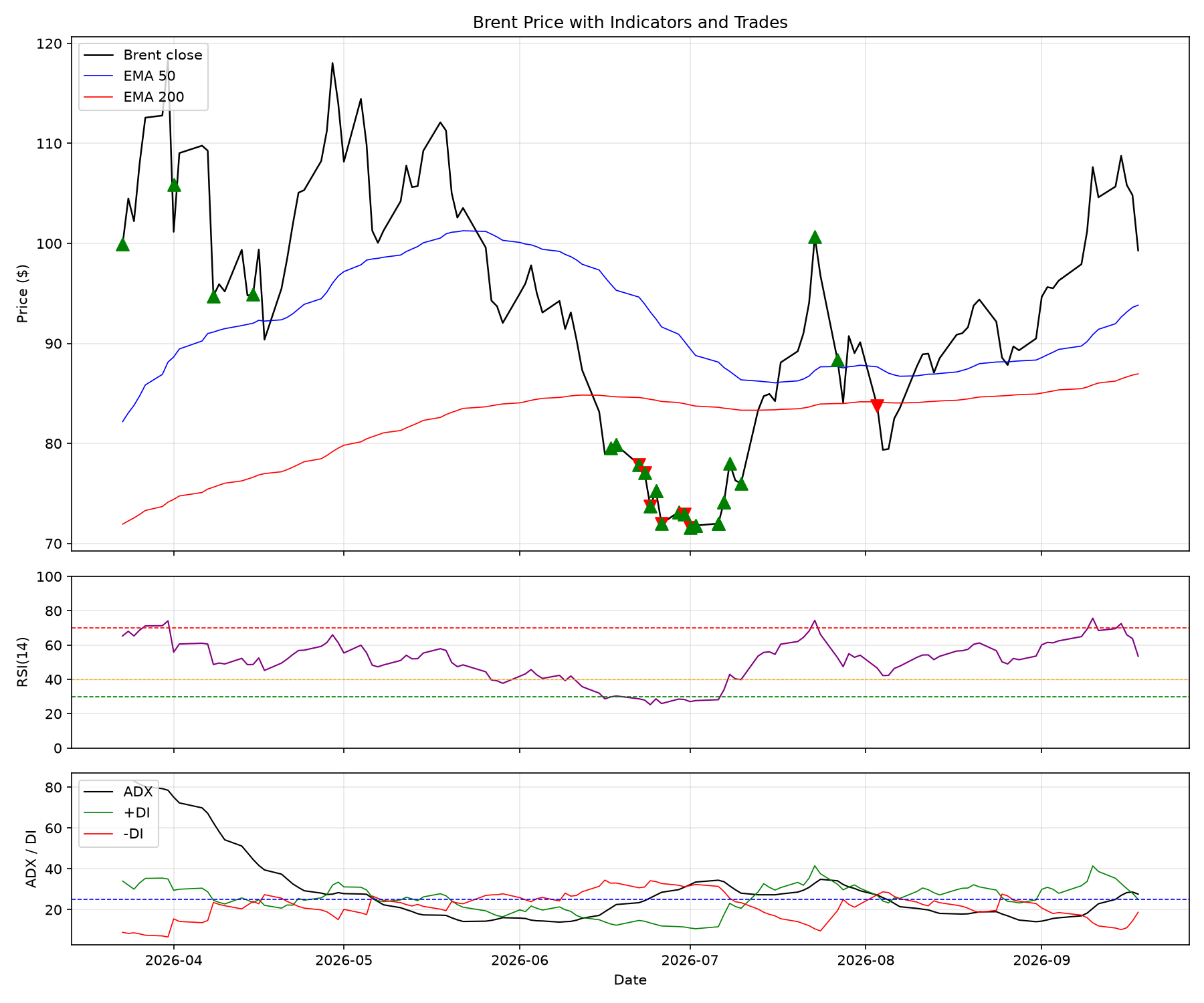Viewport: 1204px width, 1003px height.
Task: Toggle the EMA 200 legend entry
Action: tap(134, 97)
